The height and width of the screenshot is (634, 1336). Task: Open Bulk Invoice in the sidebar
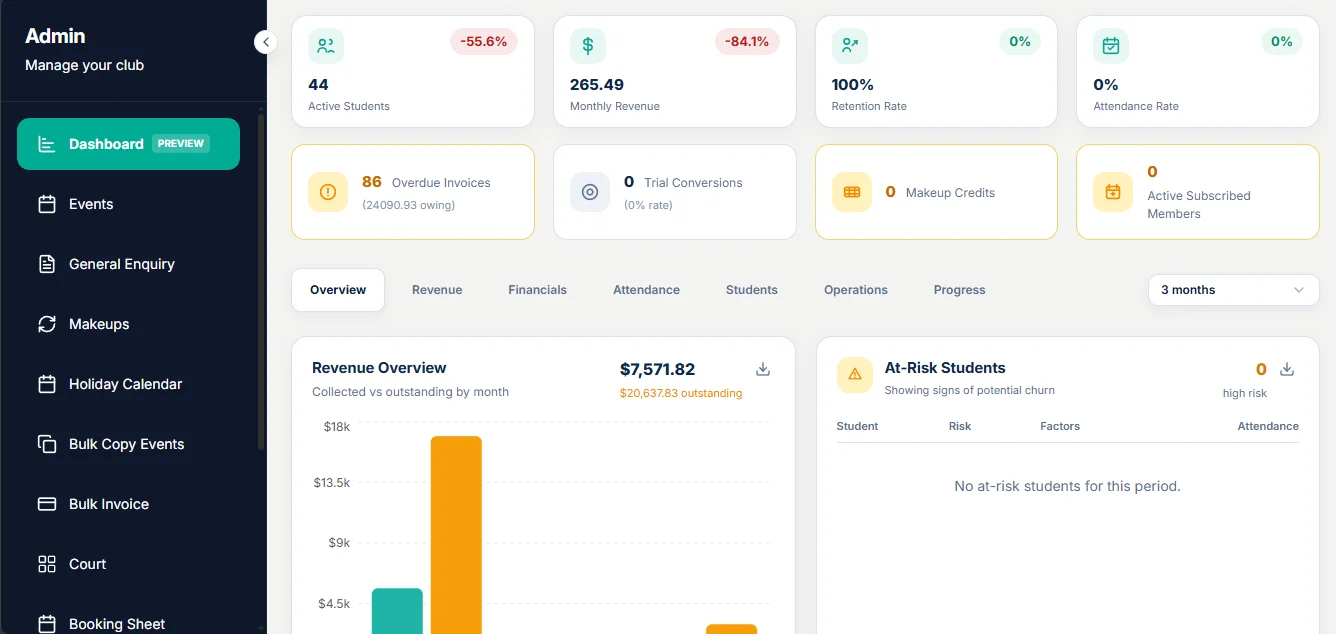click(128, 504)
